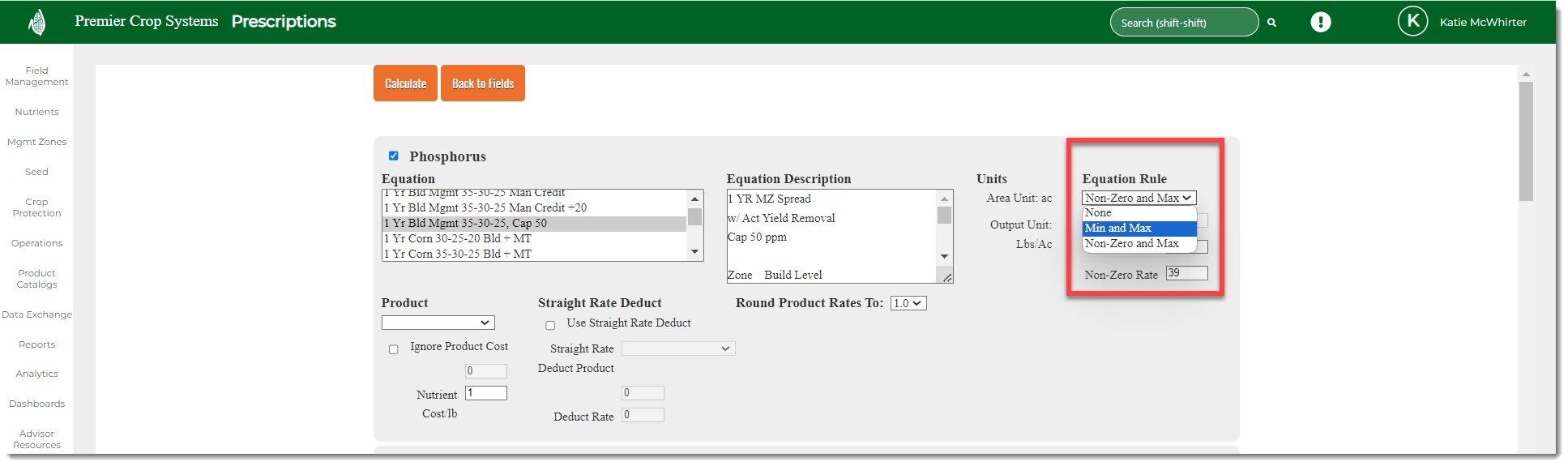Open the Product dropdown
The image size is (1568, 466).
point(438,323)
